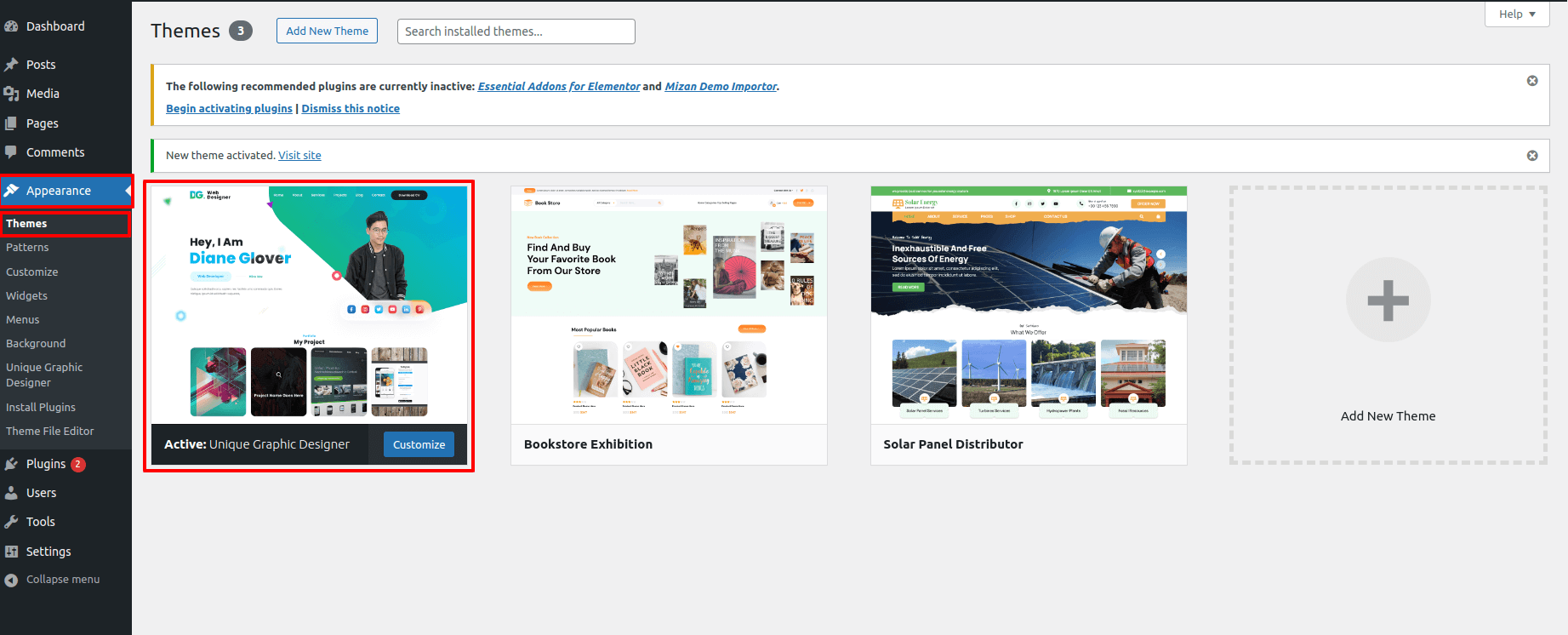The height and width of the screenshot is (635, 1568).
Task: Open the Visit site link
Action: click(x=299, y=156)
